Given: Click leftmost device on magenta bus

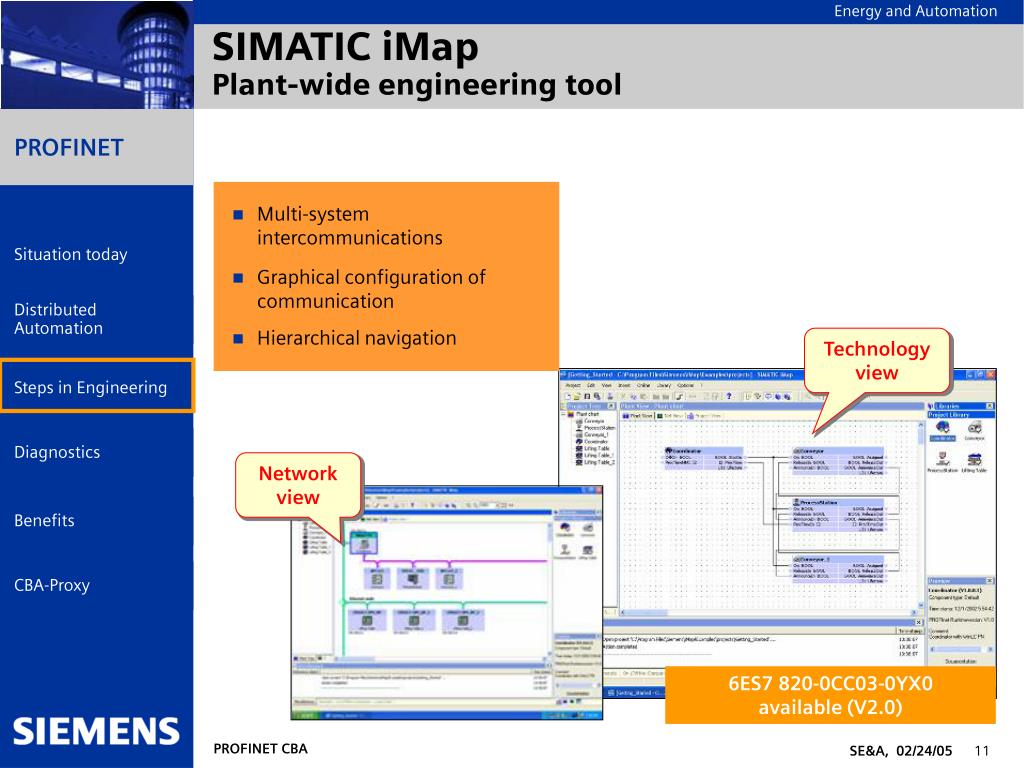Looking at the screenshot, I should pyautogui.click(x=377, y=579).
